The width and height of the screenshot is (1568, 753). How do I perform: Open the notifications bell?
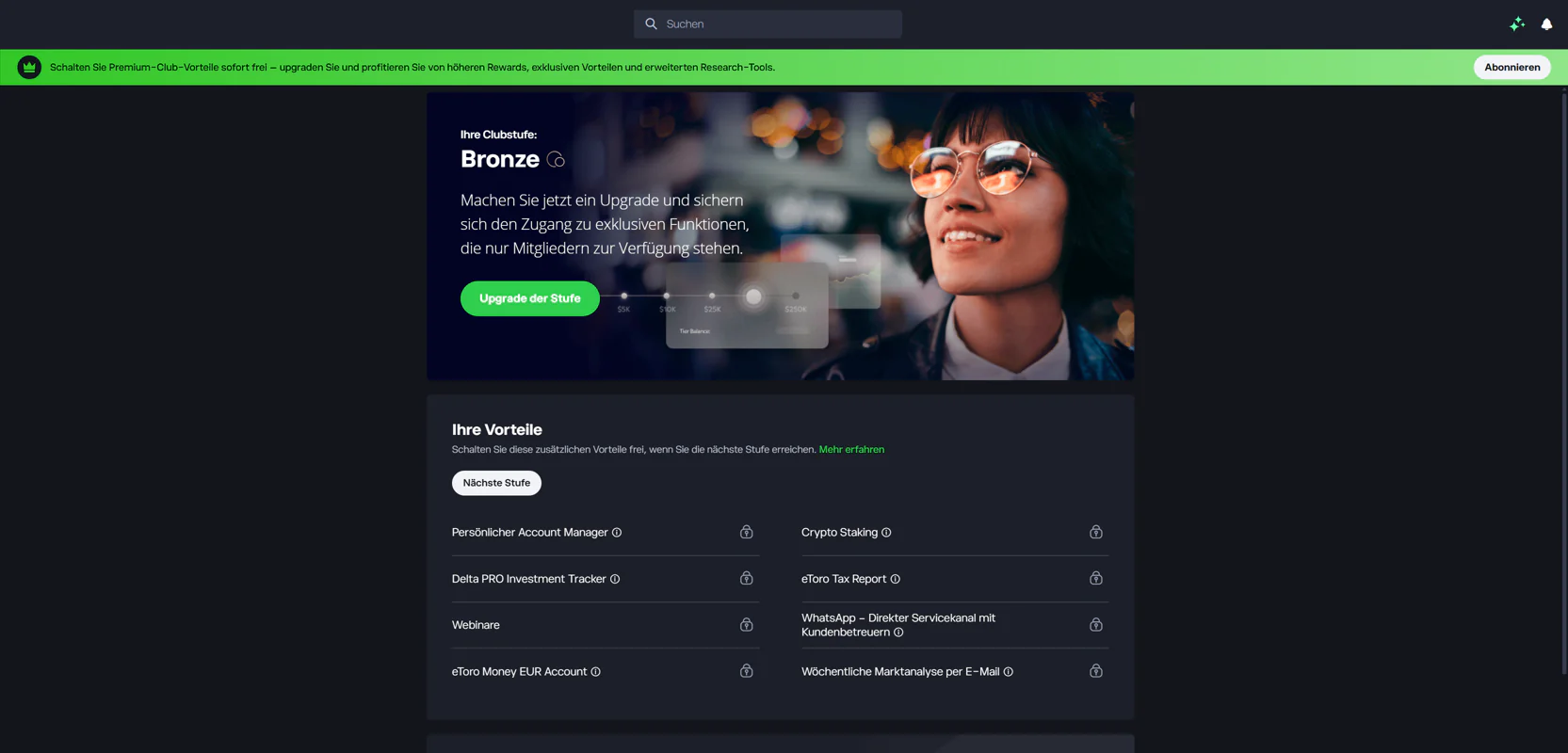click(x=1546, y=24)
